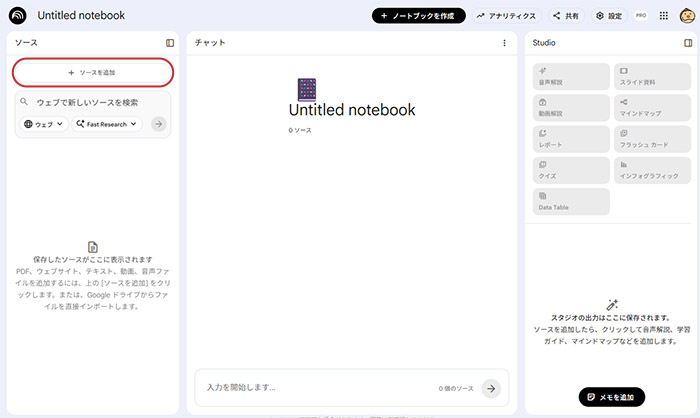
Task: Click the Studio panel heading
Action: point(544,43)
